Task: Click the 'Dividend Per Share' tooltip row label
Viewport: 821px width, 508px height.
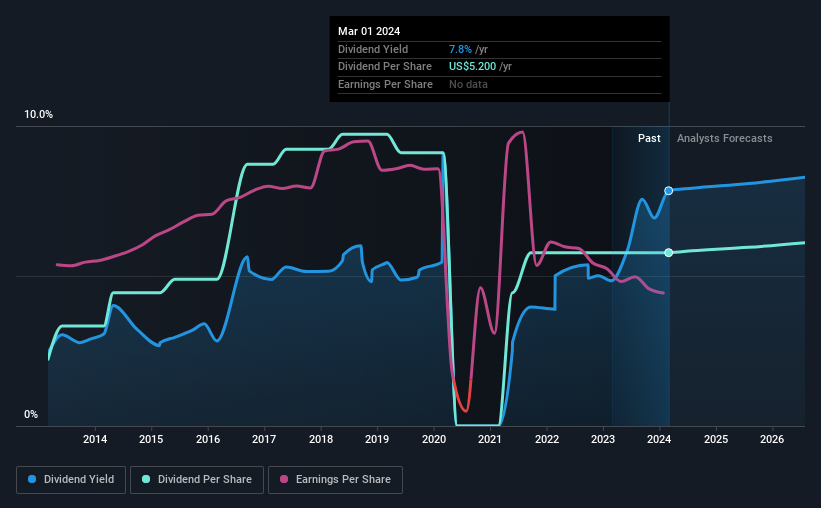Action: click(385, 67)
